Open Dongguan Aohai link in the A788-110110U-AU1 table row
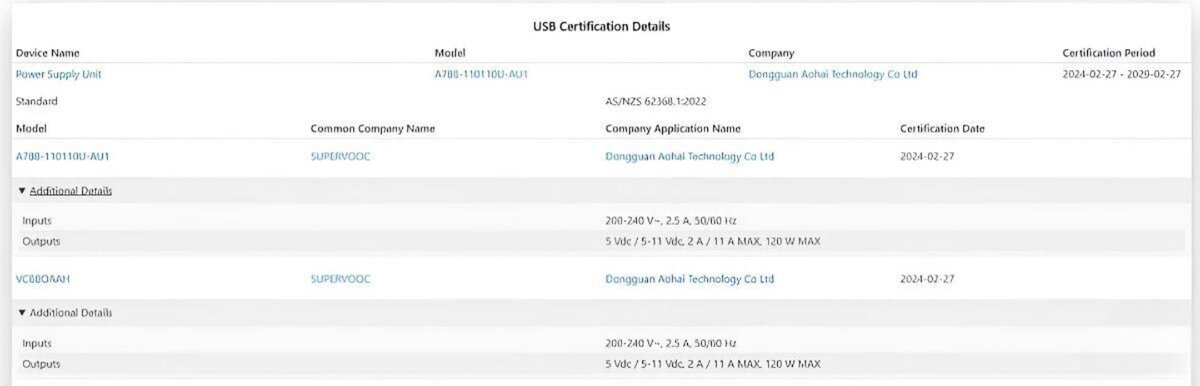Screen dimensions: 1200x386 pyautogui.click(x=689, y=156)
